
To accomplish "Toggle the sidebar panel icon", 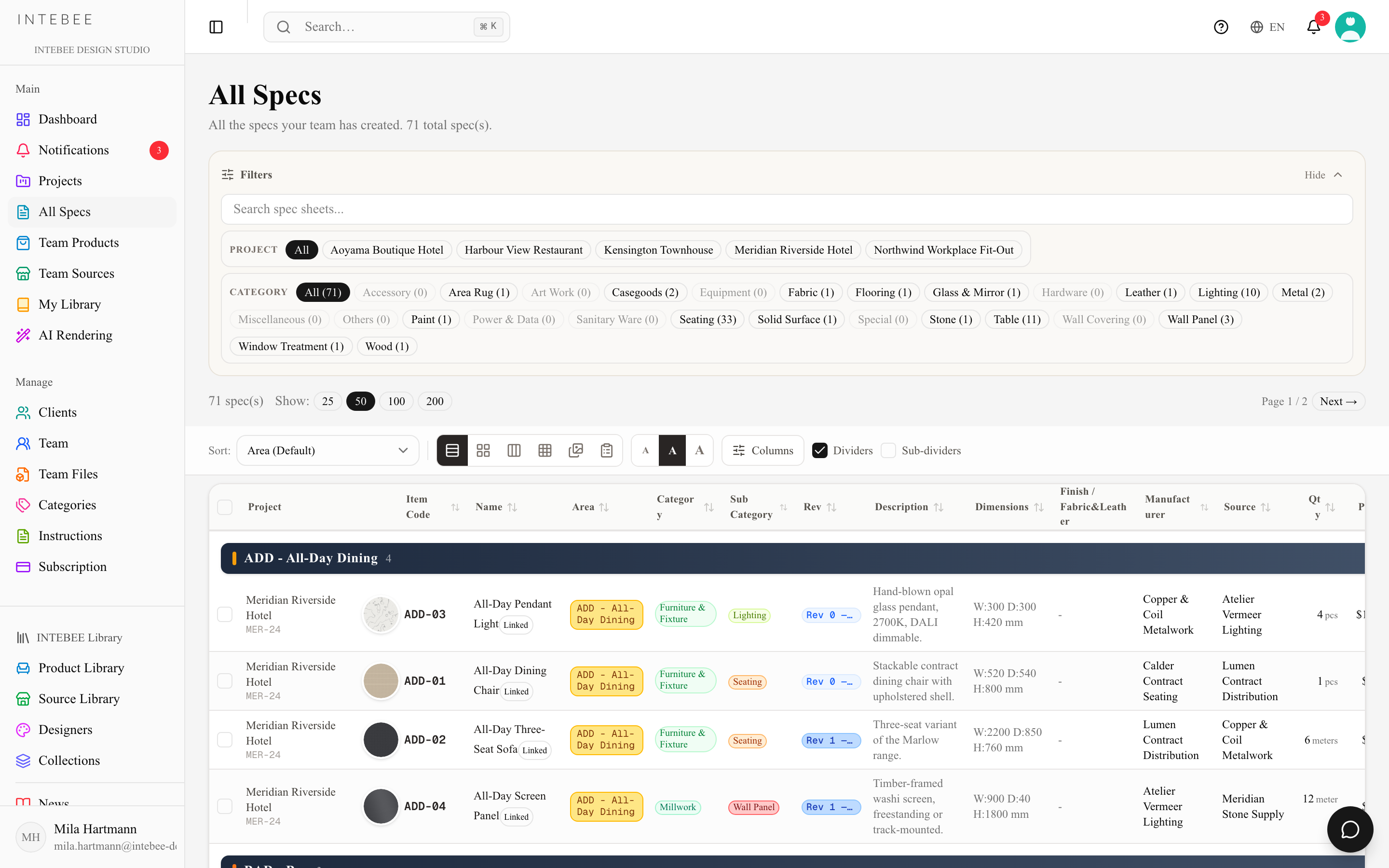I will click(216, 27).
